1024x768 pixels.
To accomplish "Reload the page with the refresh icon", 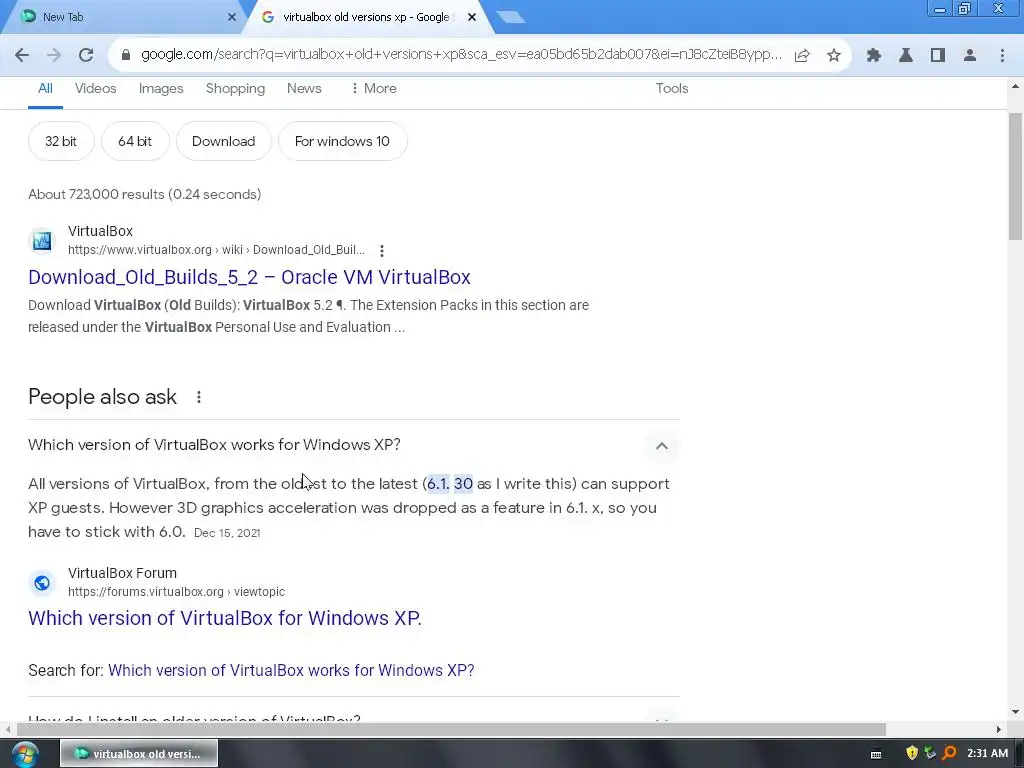I will point(86,56).
